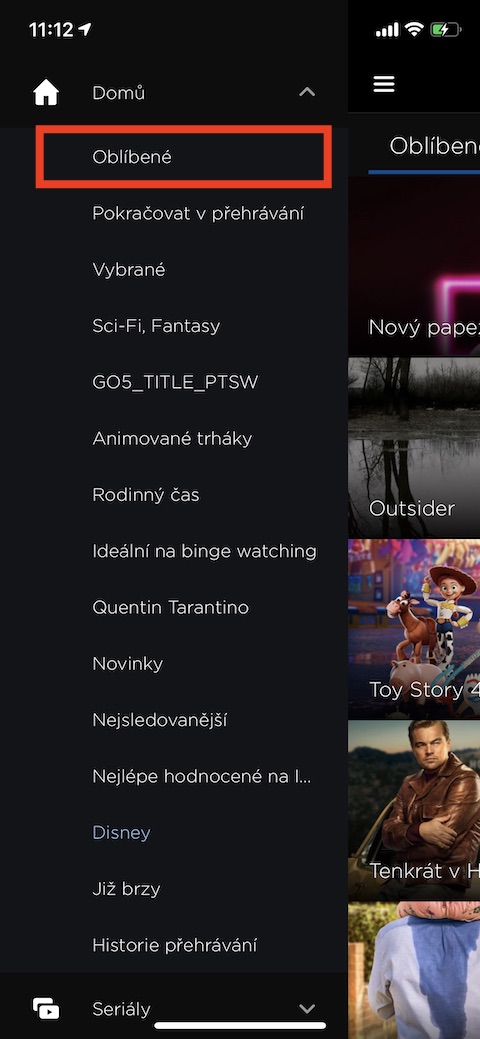Tap the hamburger menu icon
This screenshot has width=480, height=1039.
384,84
